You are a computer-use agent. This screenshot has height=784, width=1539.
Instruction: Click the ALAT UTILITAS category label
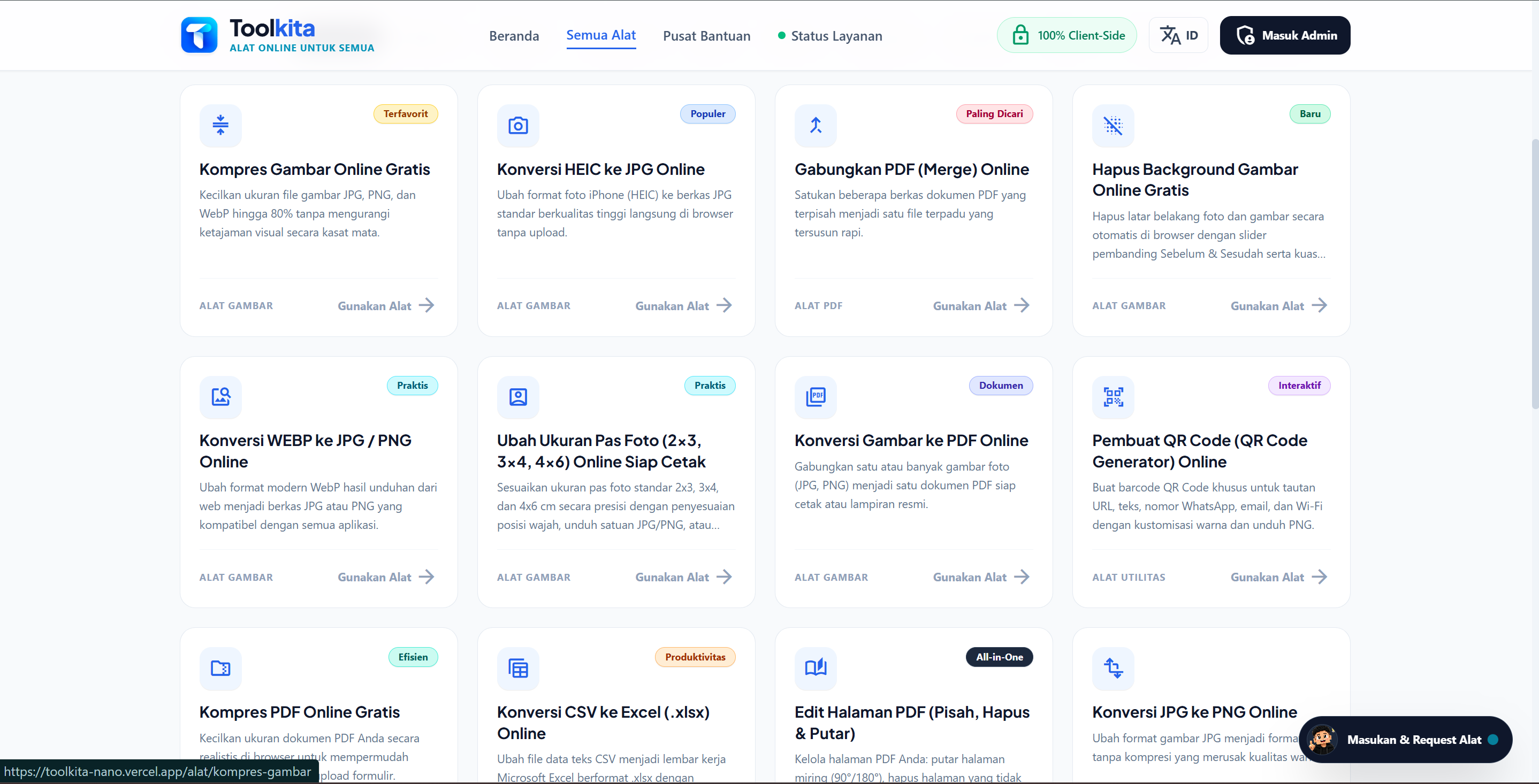tap(1129, 578)
